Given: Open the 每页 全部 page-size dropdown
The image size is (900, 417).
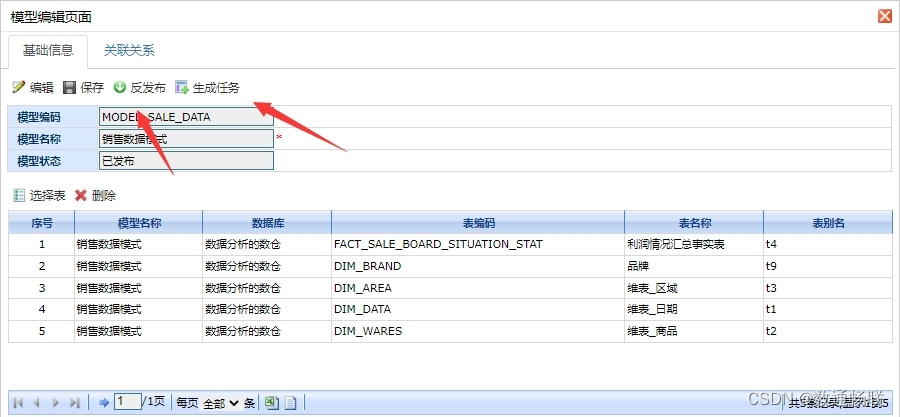Looking at the screenshot, I should [x=221, y=403].
